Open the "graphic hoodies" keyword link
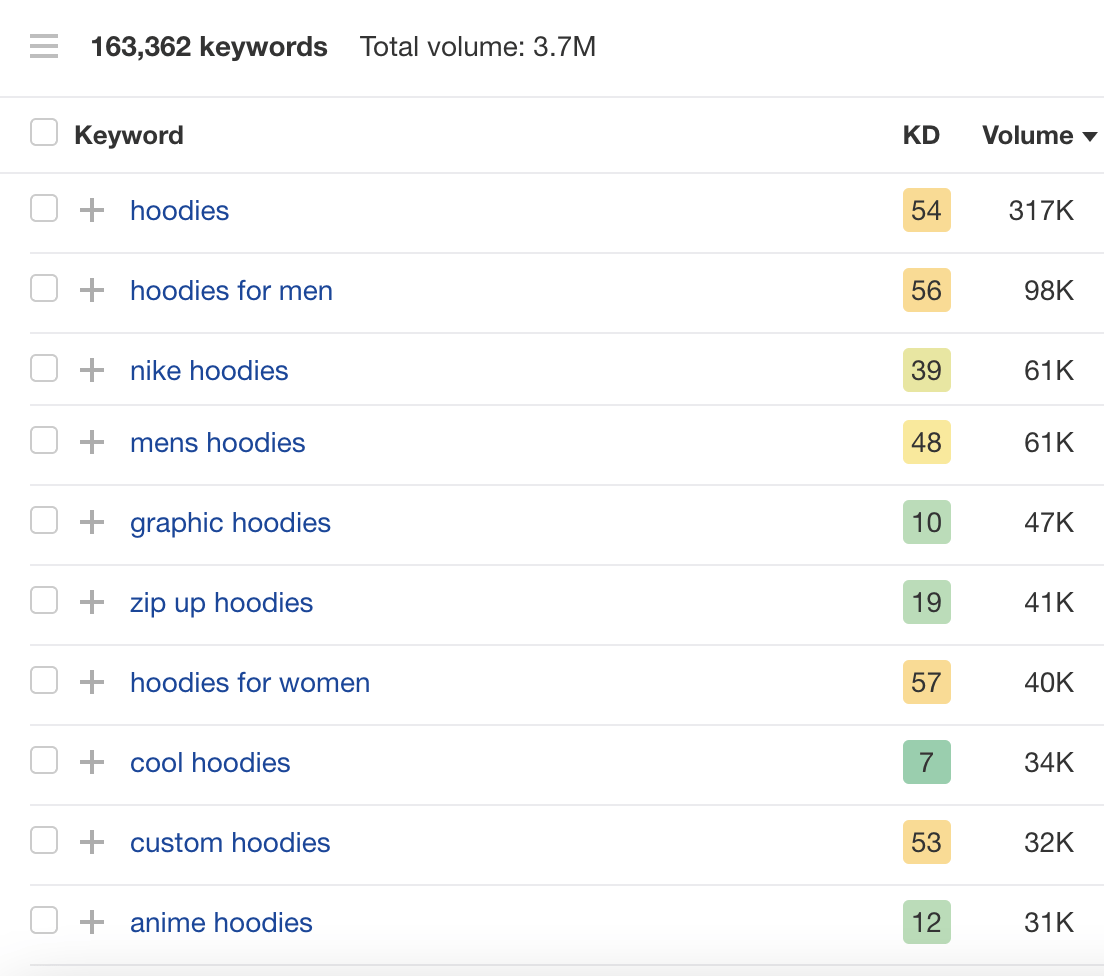The image size is (1104, 976). [x=229, y=522]
